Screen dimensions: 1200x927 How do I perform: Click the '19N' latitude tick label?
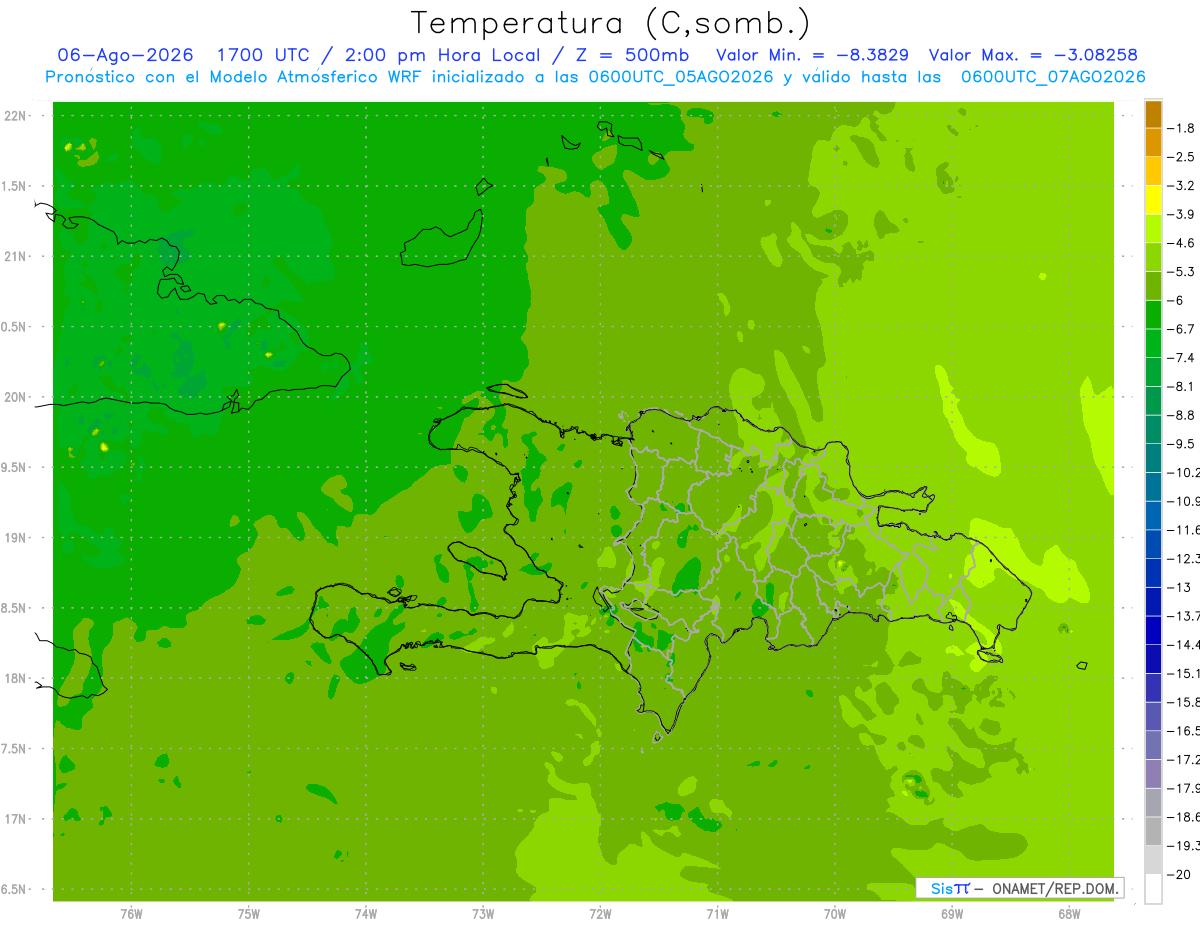point(17,538)
